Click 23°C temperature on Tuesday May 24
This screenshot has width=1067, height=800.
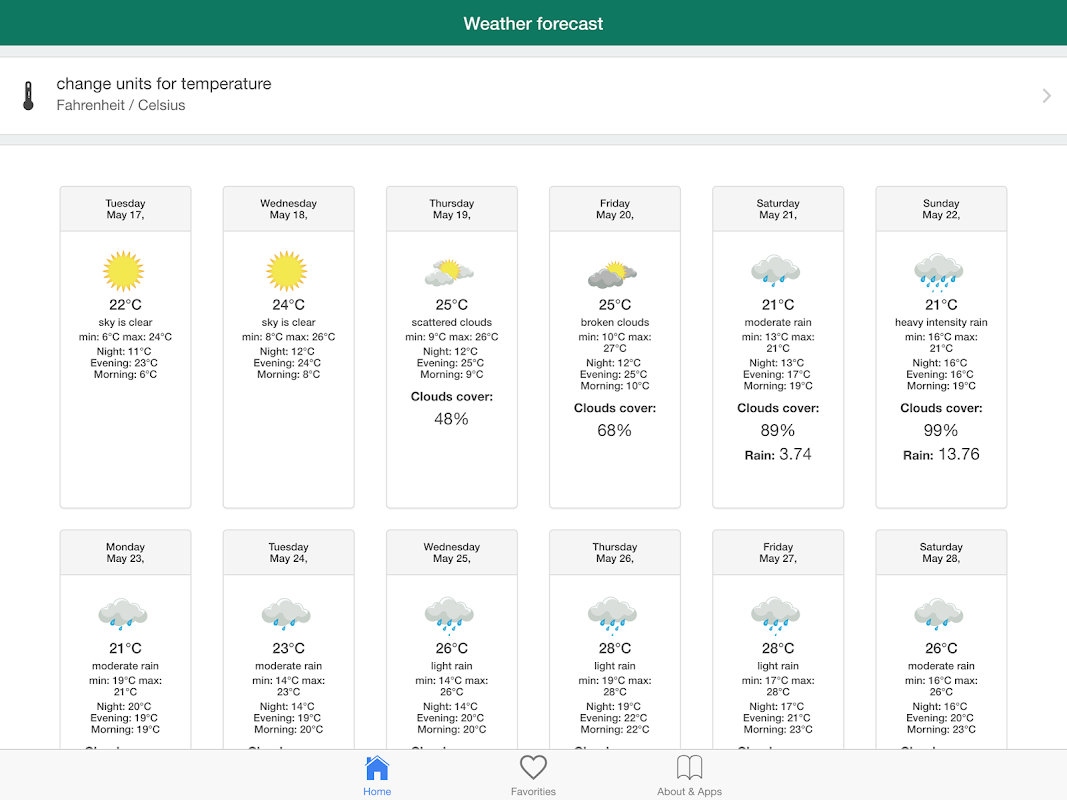pyautogui.click(x=289, y=648)
